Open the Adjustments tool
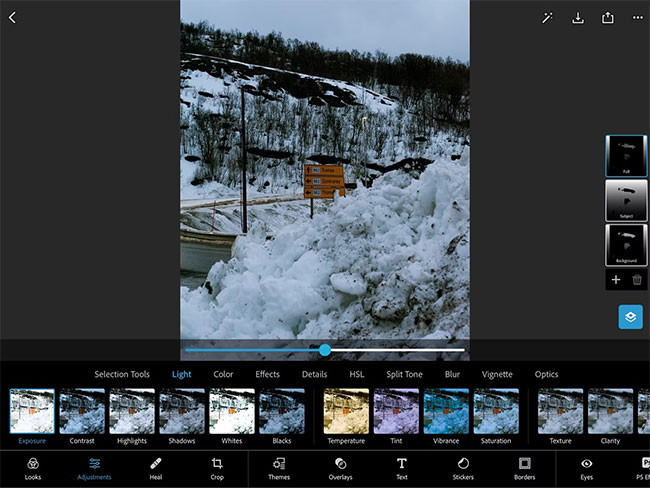650x488 pixels. click(94, 469)
